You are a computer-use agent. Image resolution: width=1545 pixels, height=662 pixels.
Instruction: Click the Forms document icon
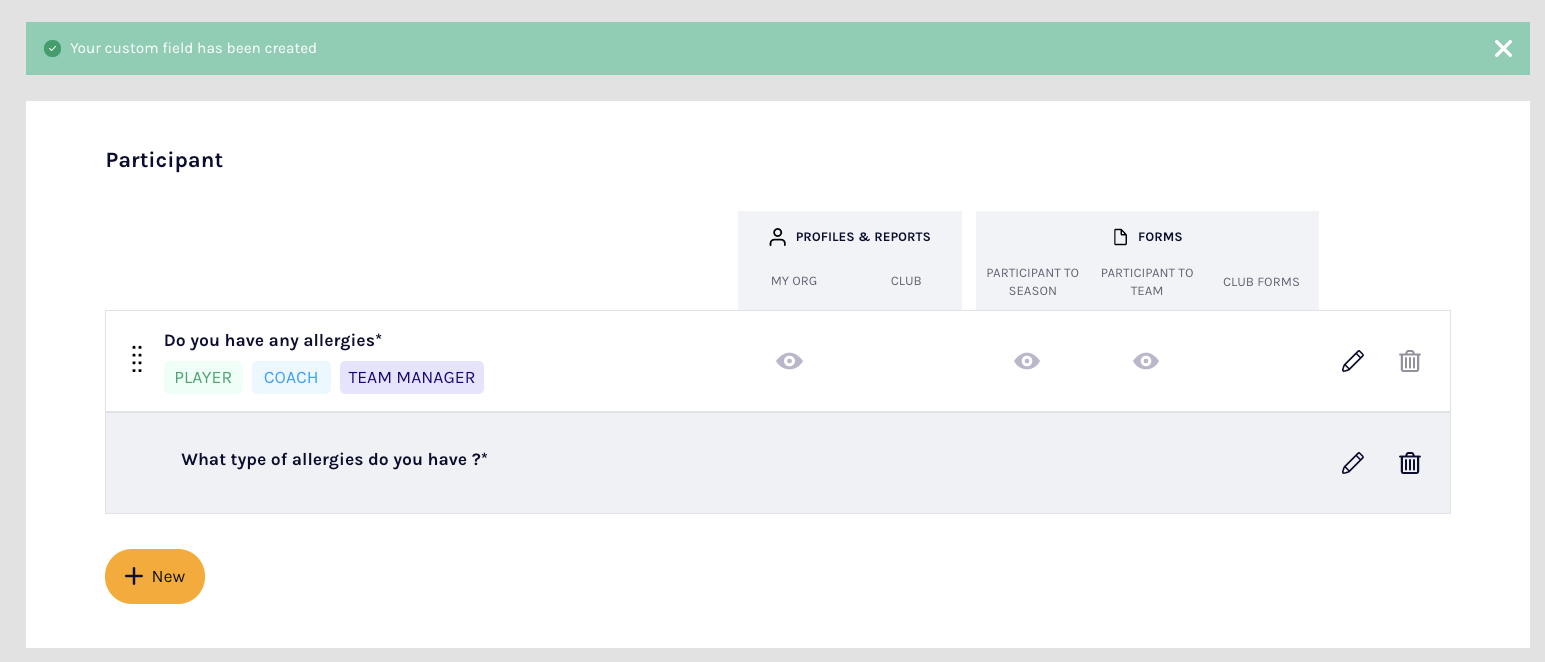click(x=1120, y=237)
